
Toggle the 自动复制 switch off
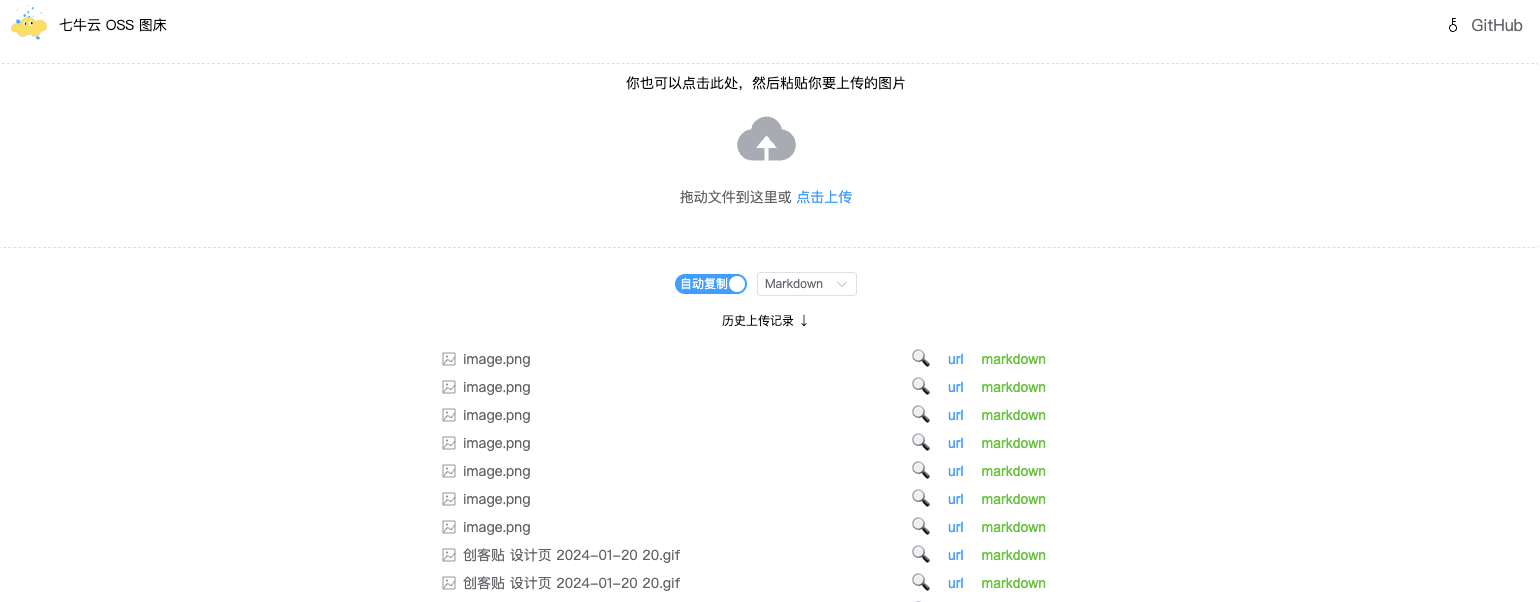(x=711, y=284)
